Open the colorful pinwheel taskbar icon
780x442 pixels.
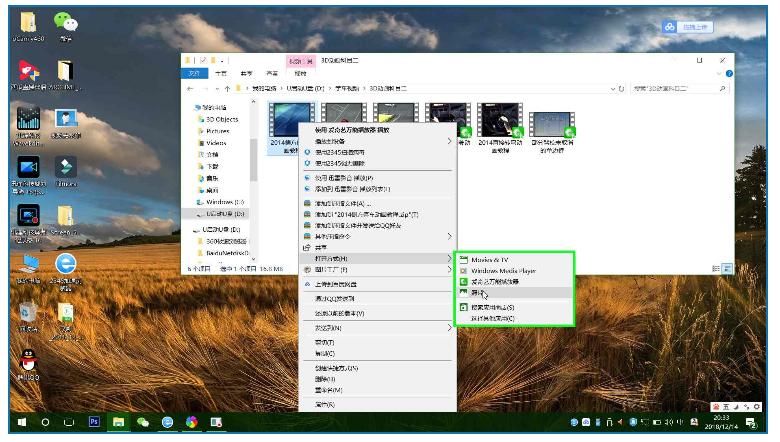192,422
